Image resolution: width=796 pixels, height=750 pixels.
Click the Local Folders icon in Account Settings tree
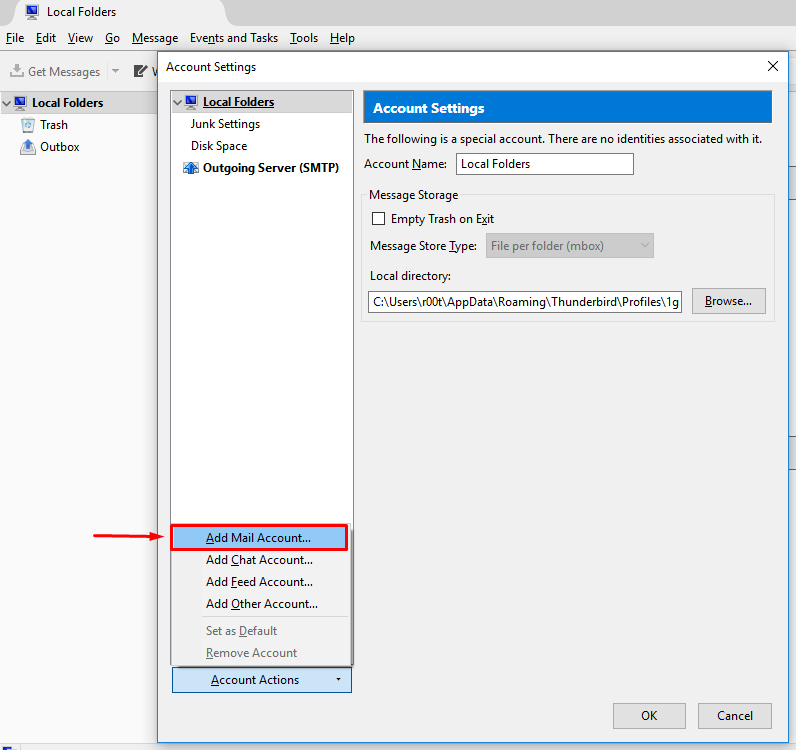191,102
